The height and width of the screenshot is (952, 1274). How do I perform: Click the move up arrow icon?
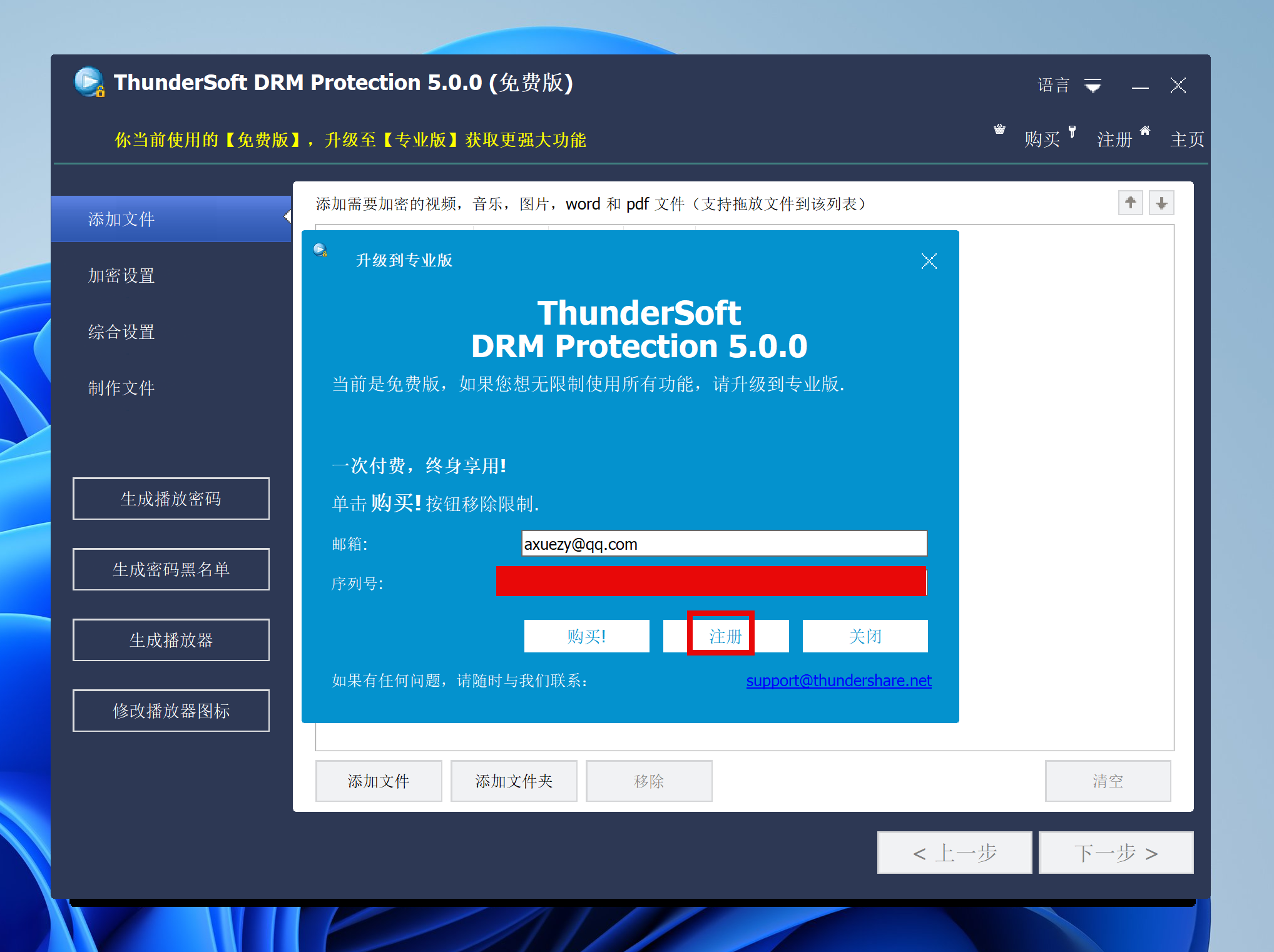(1130, 203)
